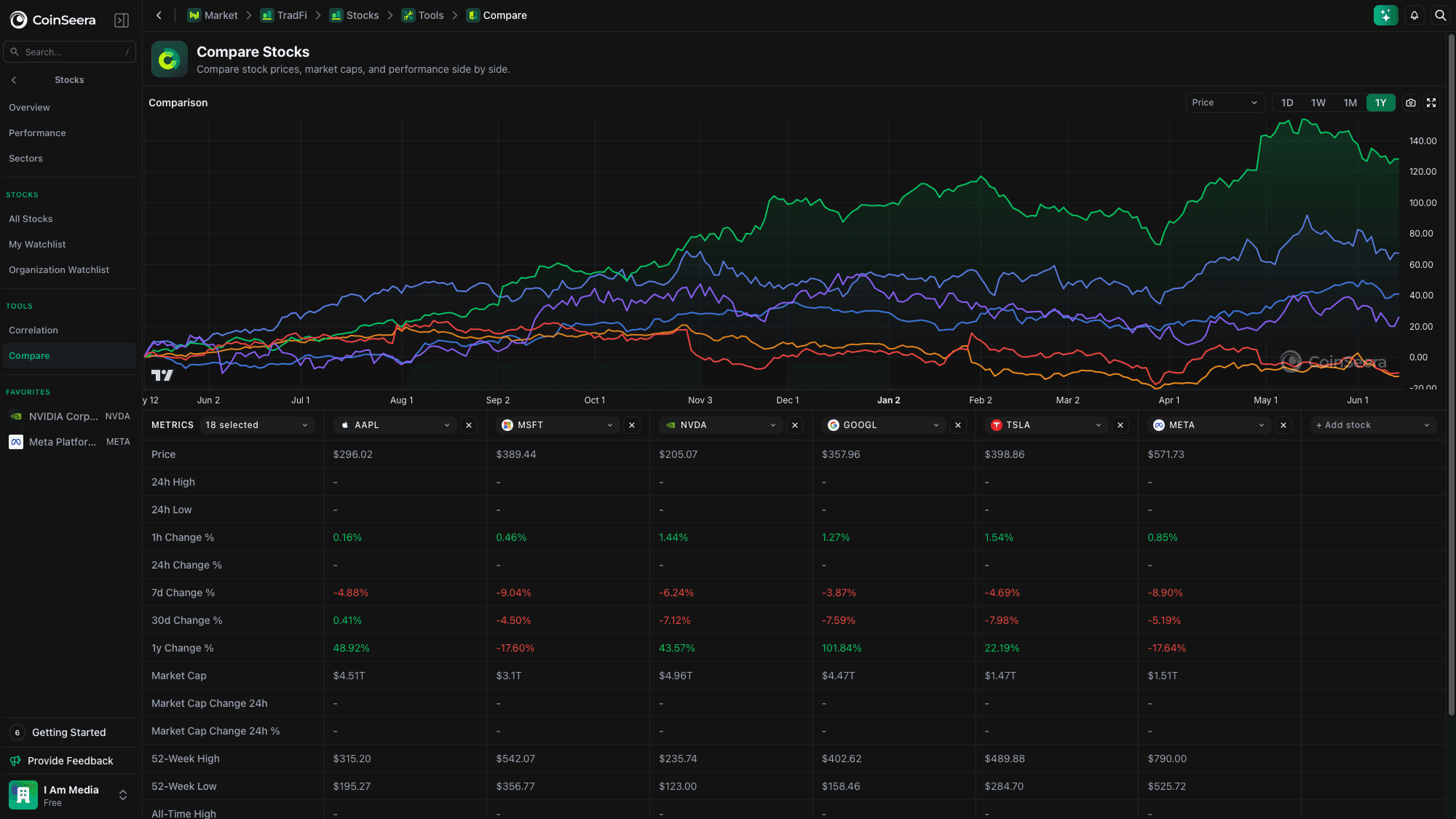The width and height of the screenshot is (1456, 819).
Task: Open Overview in sidebar
Action: 69,108
